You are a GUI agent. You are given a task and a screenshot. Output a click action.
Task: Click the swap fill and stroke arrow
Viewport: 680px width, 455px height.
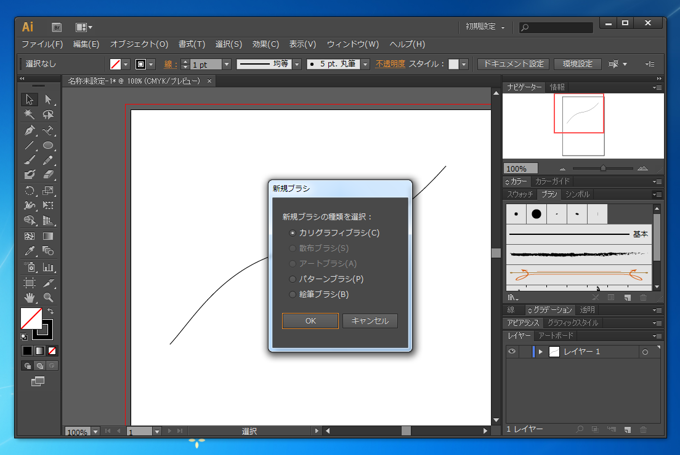tap(50, 311)
